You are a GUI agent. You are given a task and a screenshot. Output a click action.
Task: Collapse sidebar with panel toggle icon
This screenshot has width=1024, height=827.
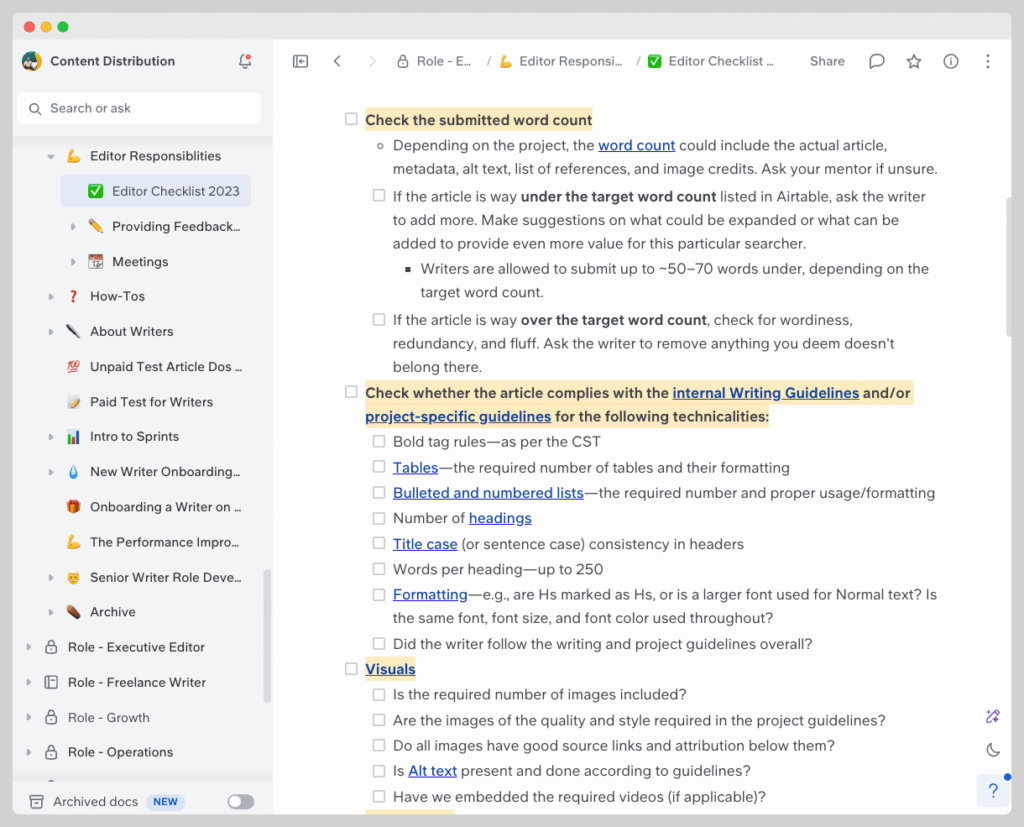pyautogui.click(x=300, y=61)
